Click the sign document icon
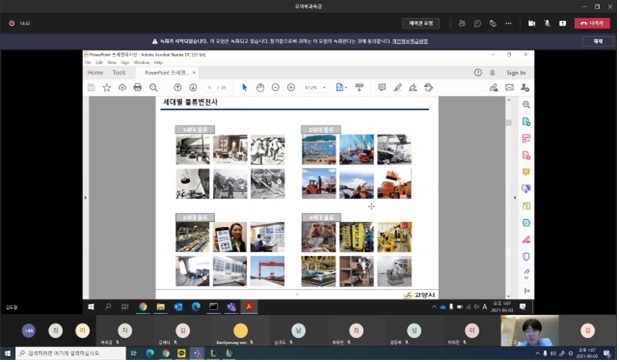Screen dimensions: 619x362 [413, 87]
